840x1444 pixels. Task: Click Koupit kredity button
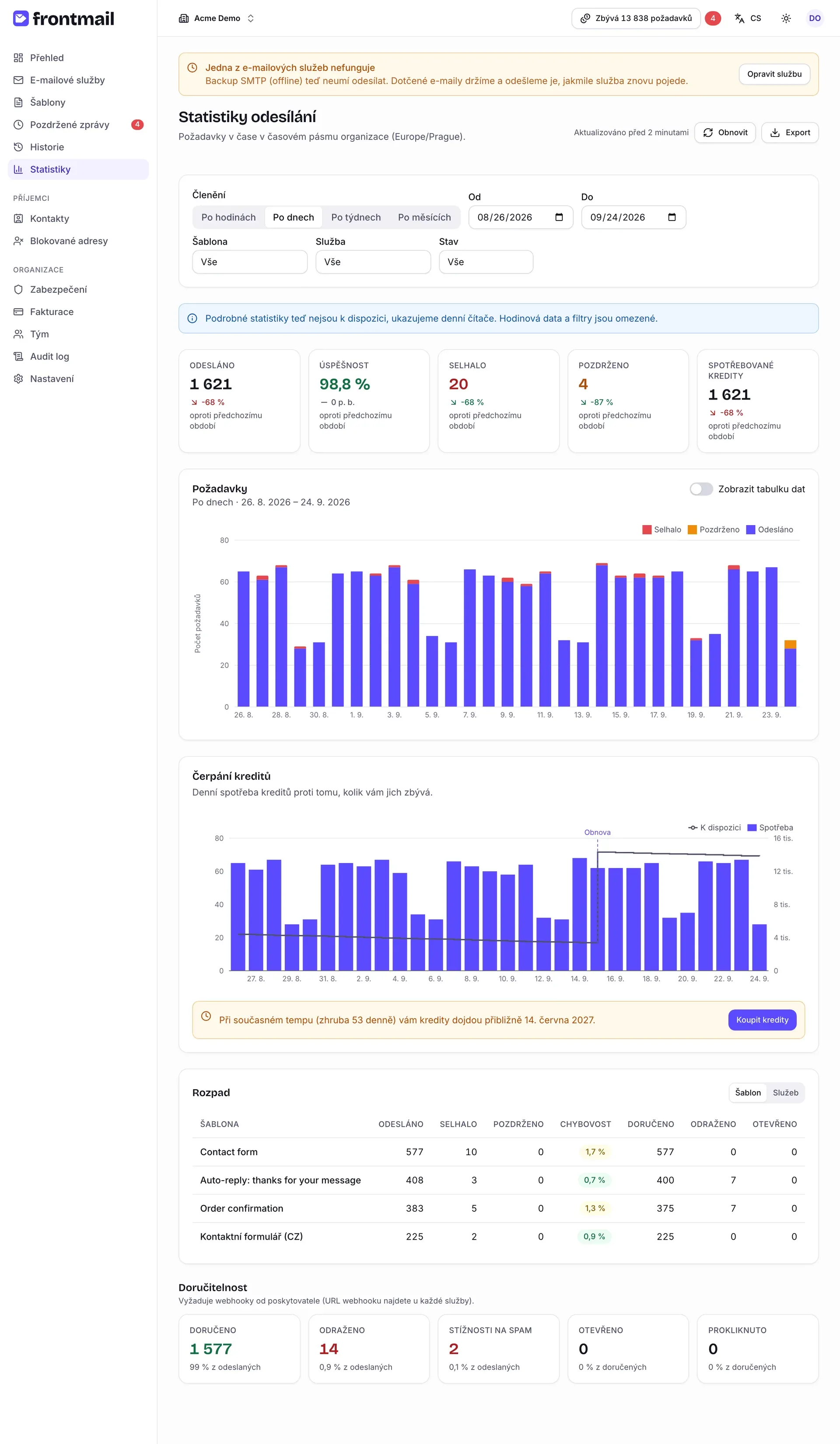[x=762, y=1020]
